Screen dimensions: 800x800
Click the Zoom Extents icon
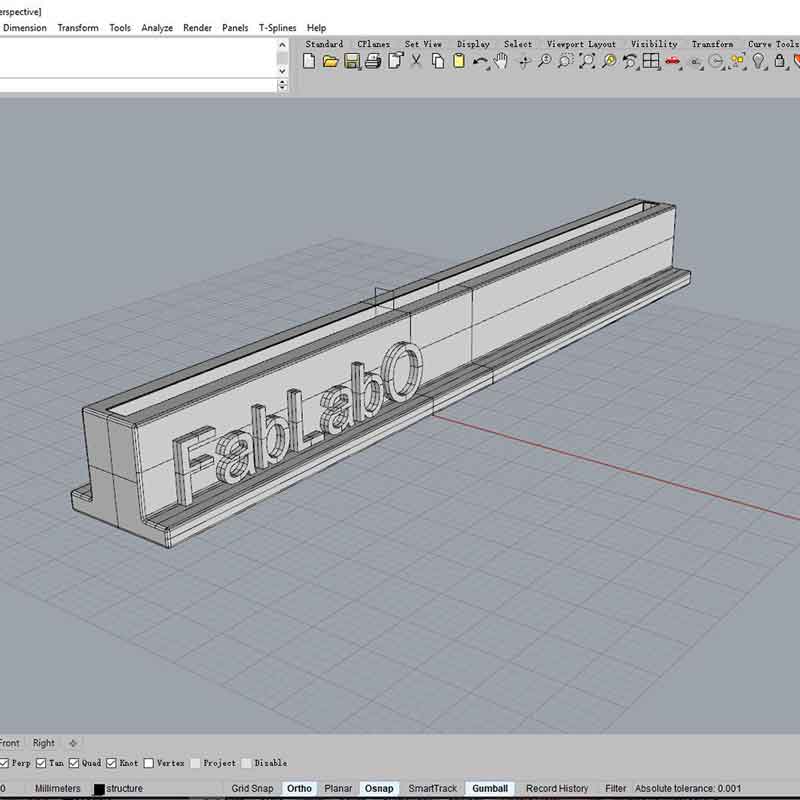pos(587,61)
